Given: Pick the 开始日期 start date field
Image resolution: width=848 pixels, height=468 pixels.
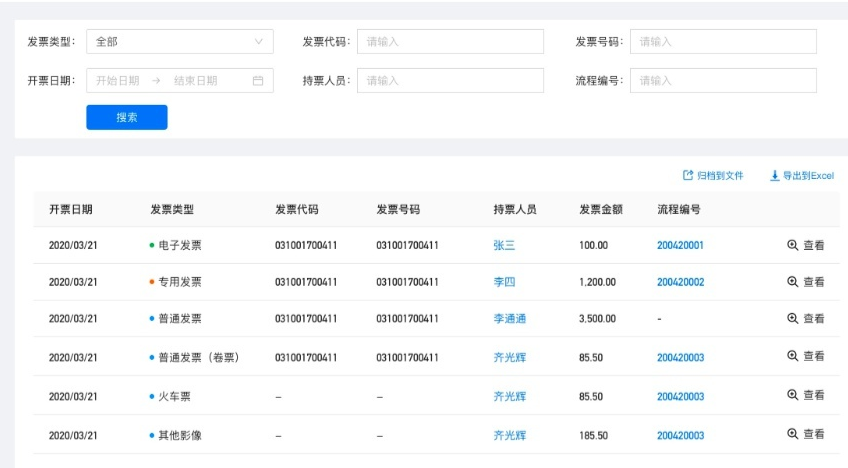Looking at the screenshot, I should pos(117,81).
